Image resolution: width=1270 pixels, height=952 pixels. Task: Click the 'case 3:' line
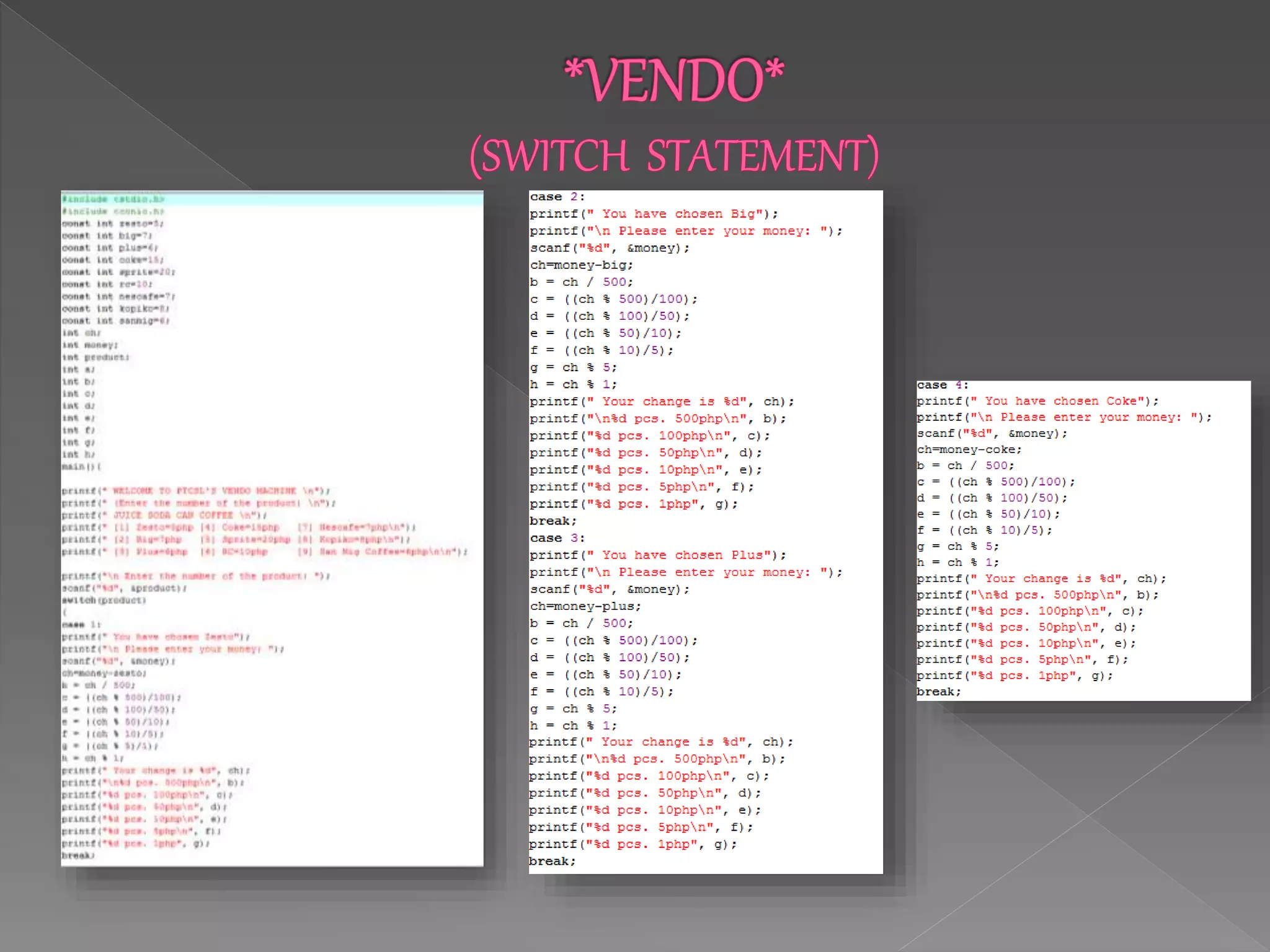pos(557,538)
